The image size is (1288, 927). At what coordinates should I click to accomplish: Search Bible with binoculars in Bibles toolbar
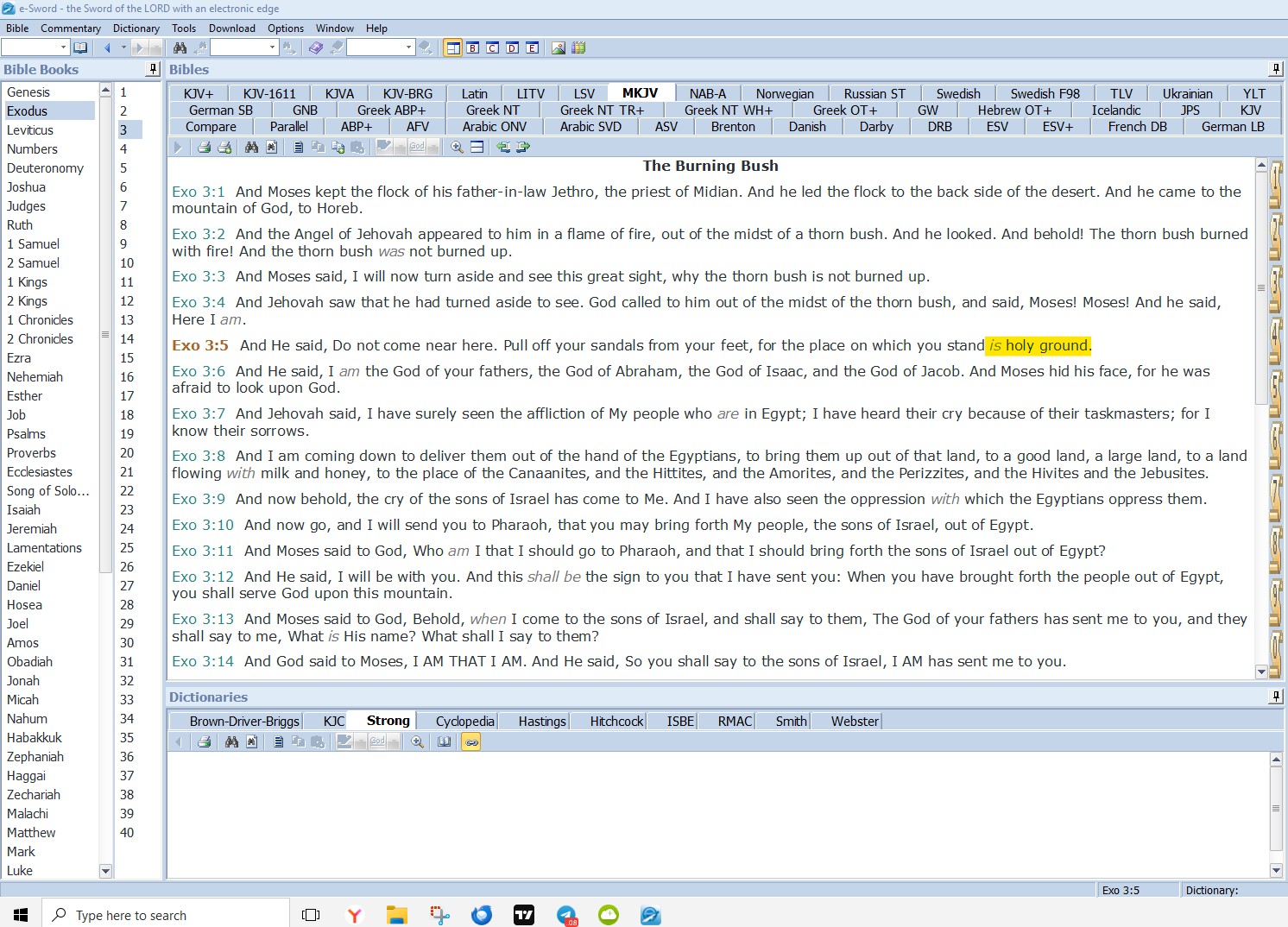251,148
